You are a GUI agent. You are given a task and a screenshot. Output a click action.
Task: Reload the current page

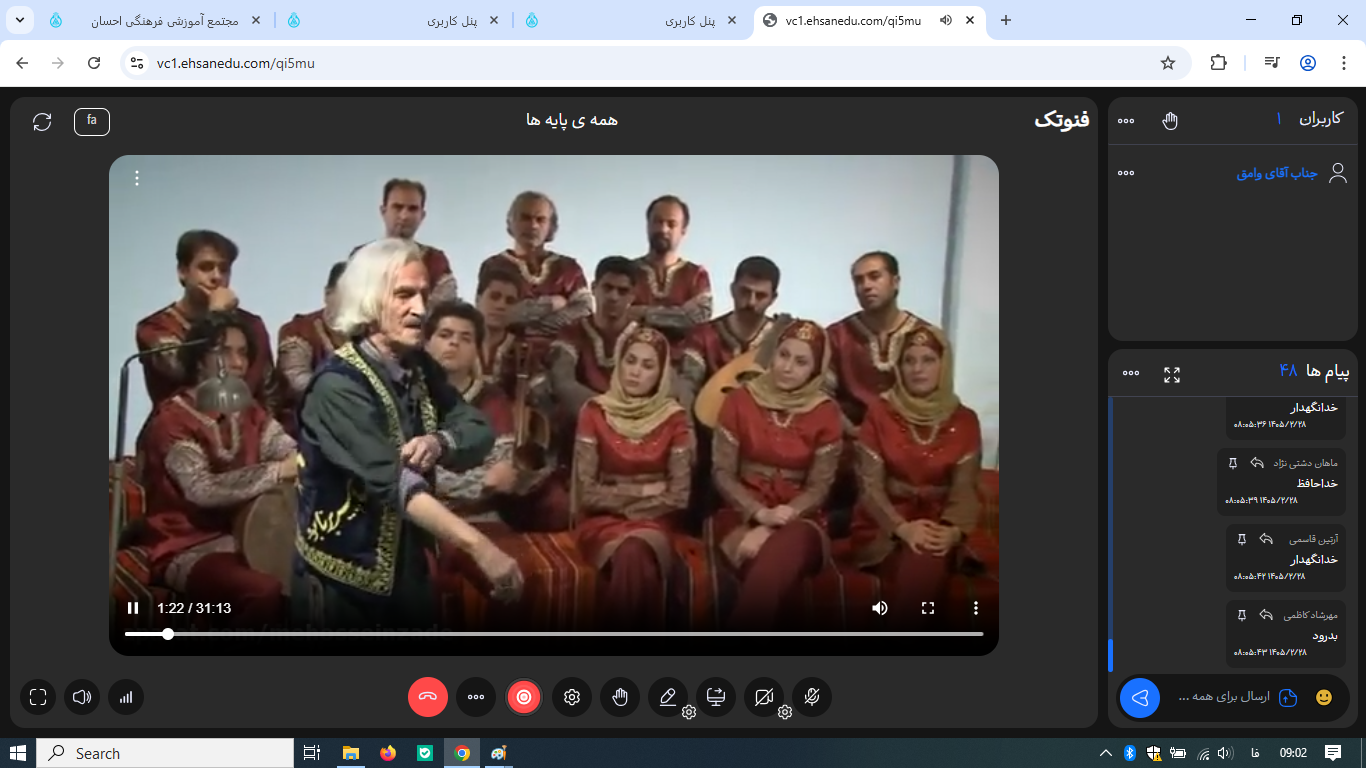pos(94,63)
